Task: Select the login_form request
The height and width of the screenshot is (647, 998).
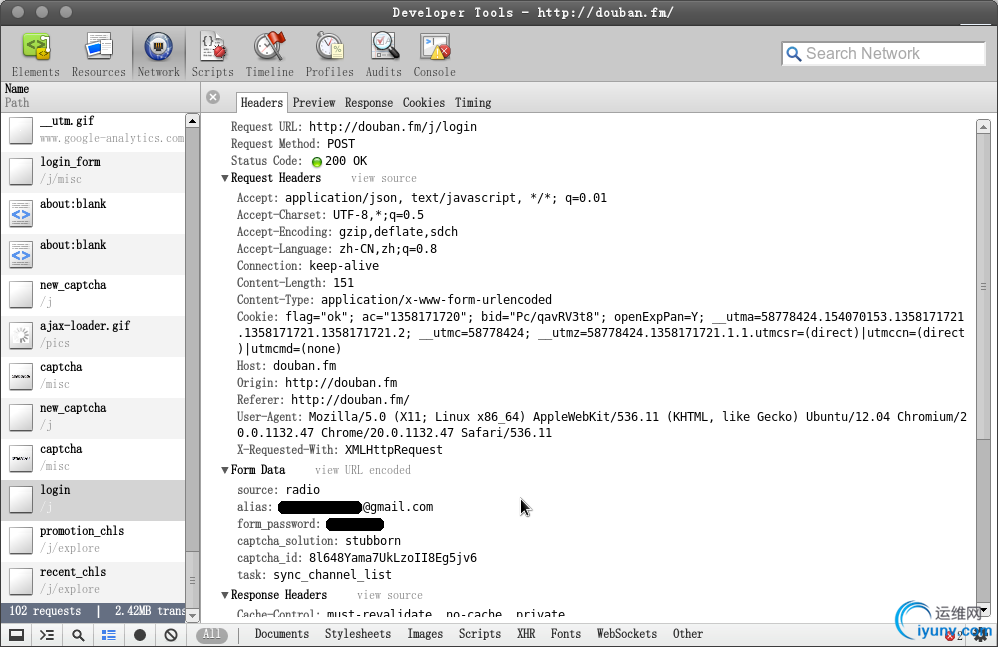Action: (x=94, y=171)
